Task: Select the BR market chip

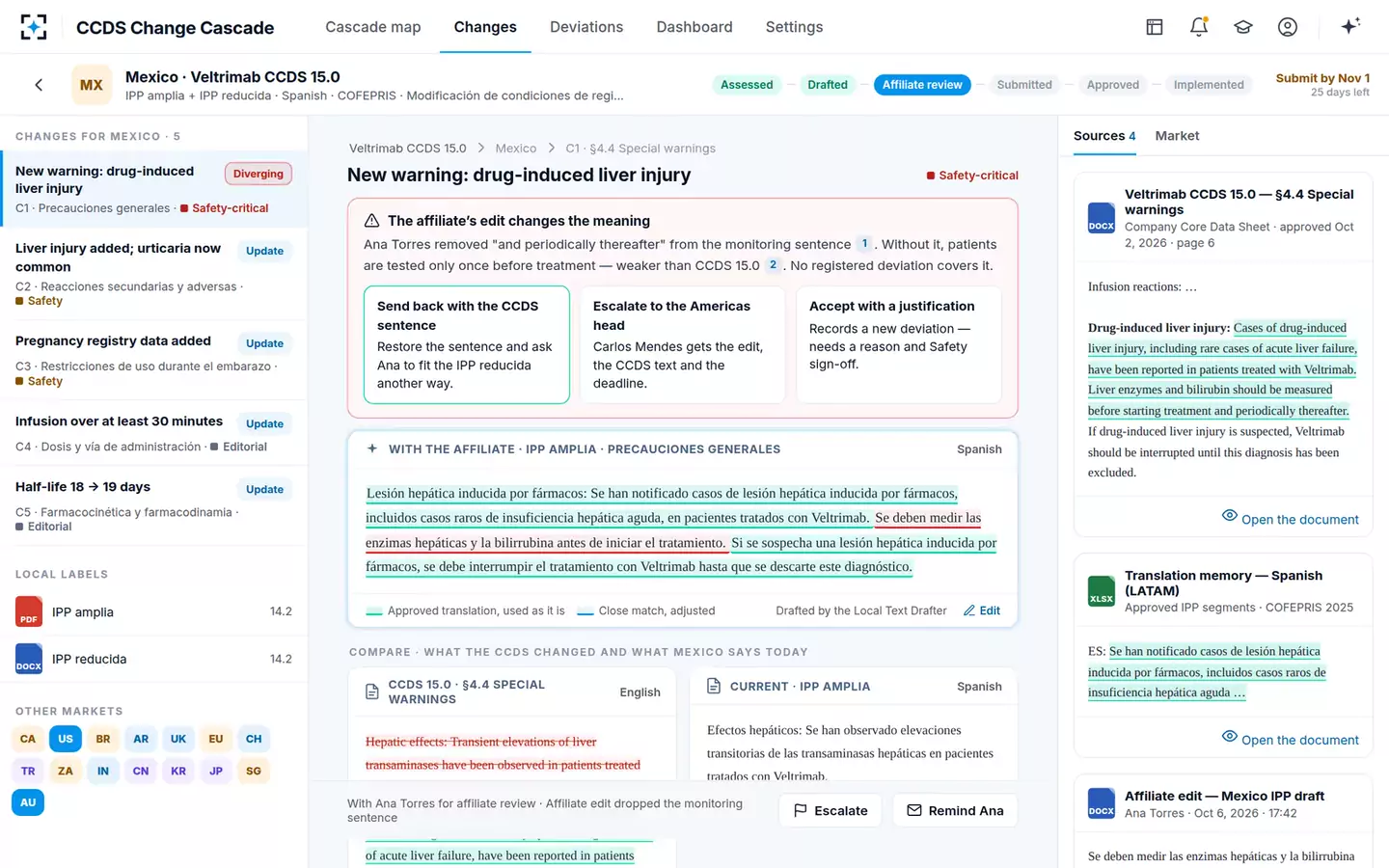Action: [103, 739]
